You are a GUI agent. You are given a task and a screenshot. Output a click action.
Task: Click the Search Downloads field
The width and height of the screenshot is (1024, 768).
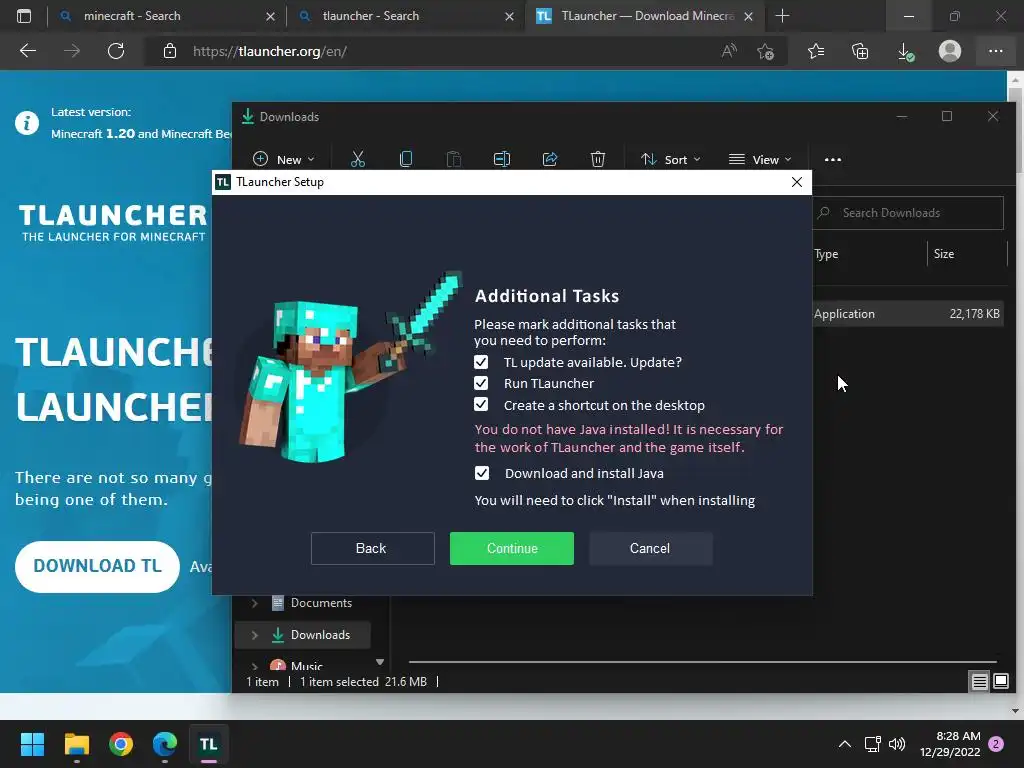pos(908,213)
